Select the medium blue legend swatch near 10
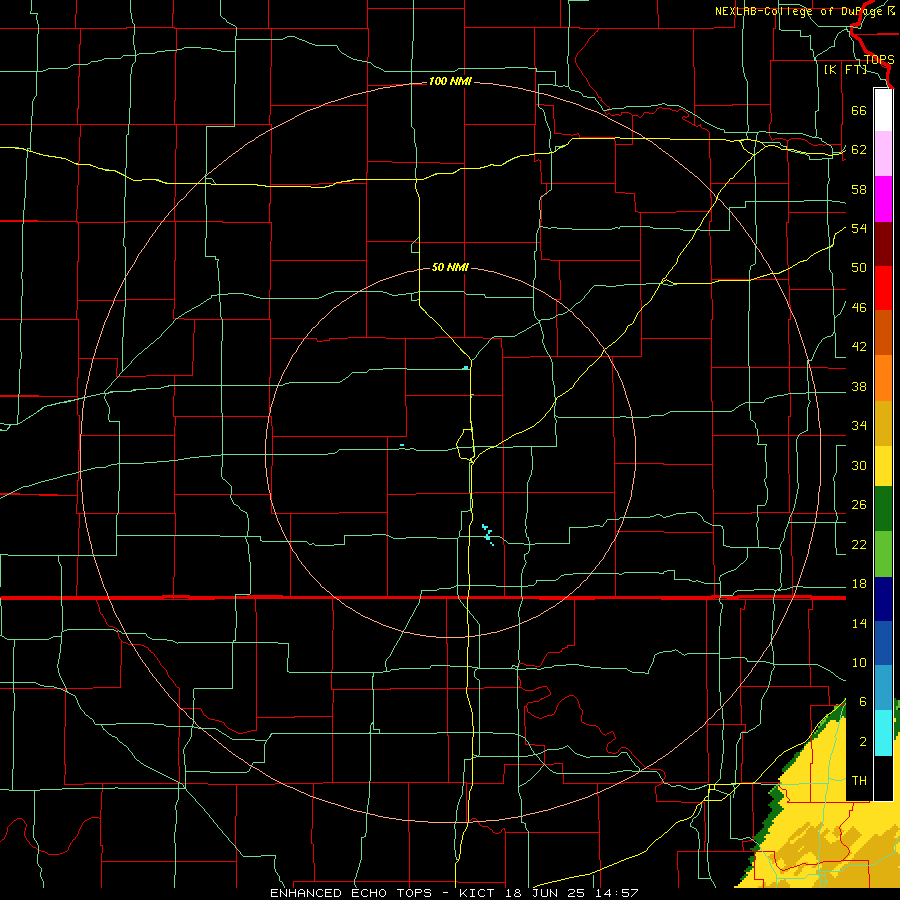The height and width of the screenshot is (900, 900). tap(883, 643)
